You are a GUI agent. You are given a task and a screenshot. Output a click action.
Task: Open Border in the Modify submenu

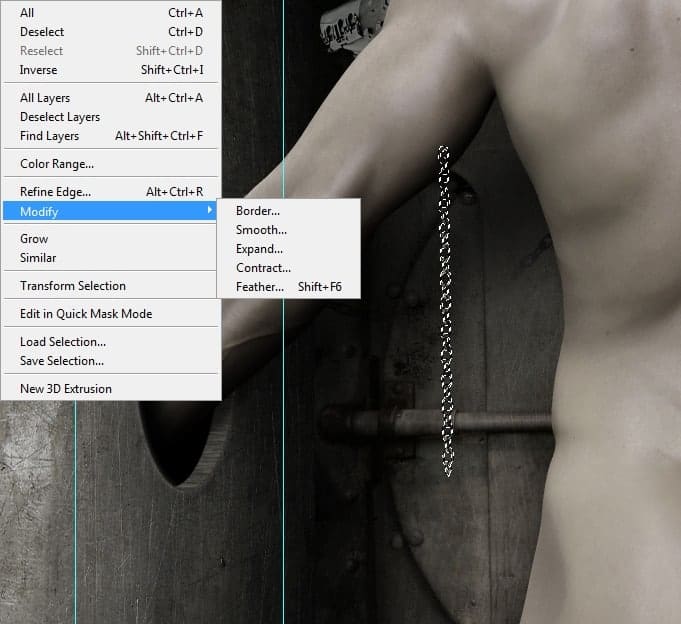pyautogui.click(x=289, y=211)
